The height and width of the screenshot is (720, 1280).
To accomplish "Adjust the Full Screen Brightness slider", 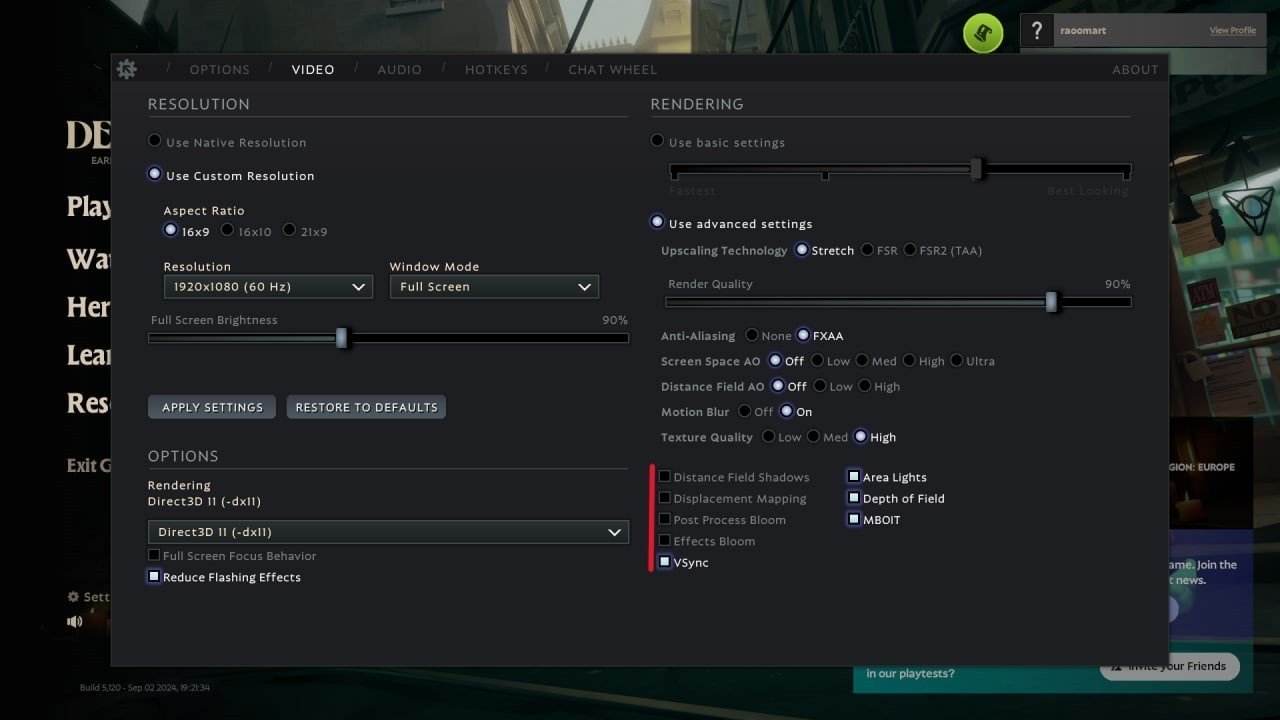I will (388, 338).
